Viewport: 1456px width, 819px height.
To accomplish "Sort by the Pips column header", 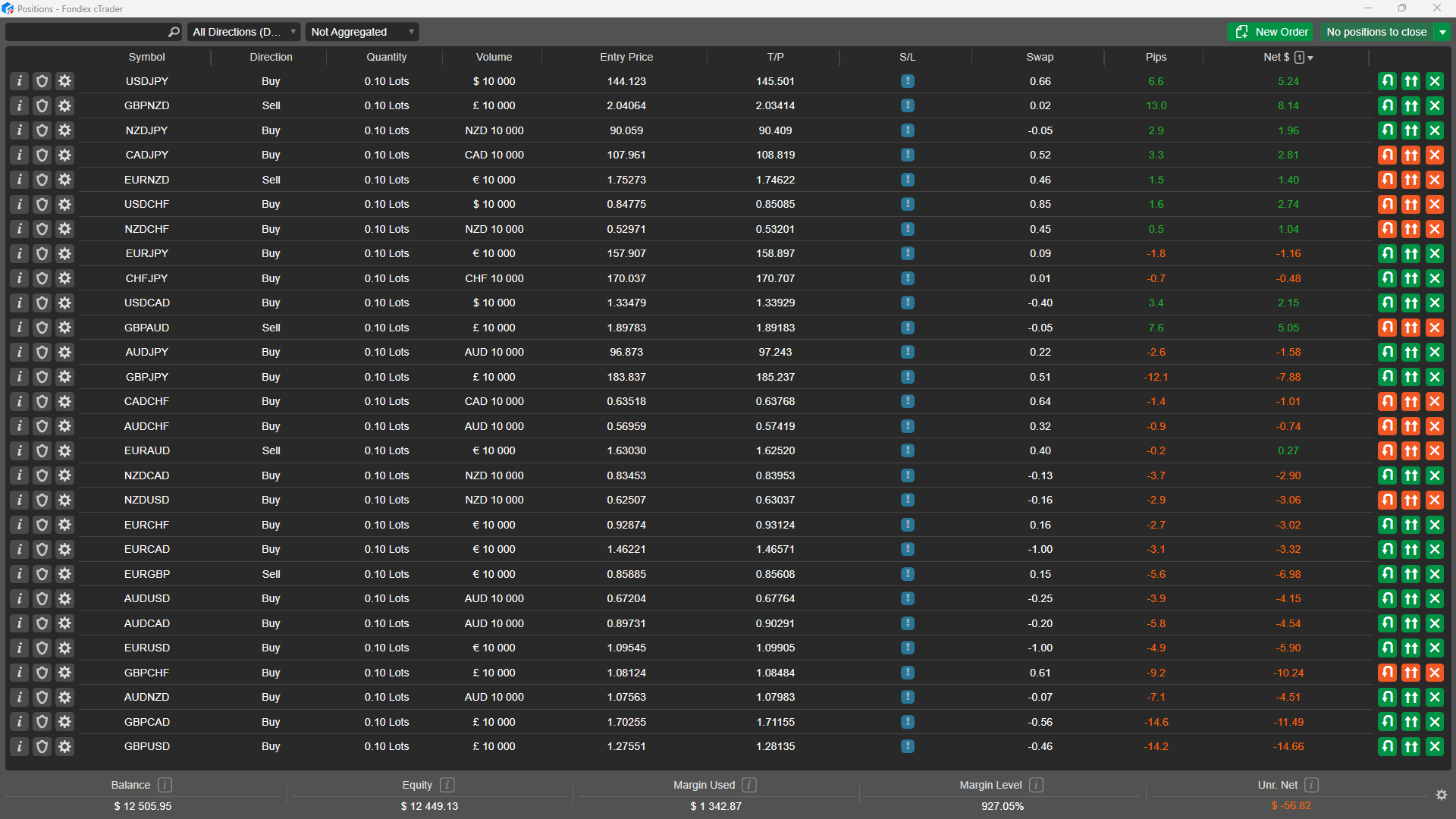I will click(1156, 57).
